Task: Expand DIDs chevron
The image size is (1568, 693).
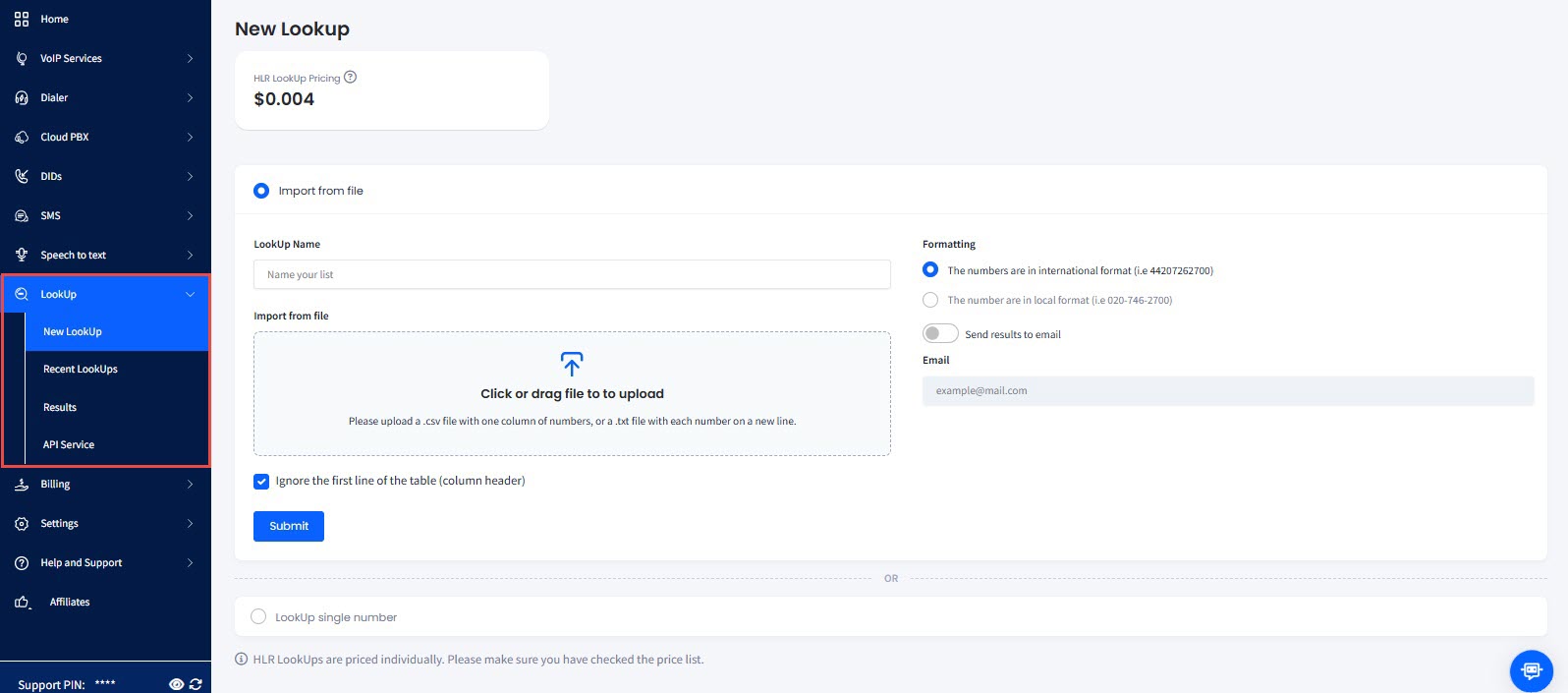Action: [190, 176]
